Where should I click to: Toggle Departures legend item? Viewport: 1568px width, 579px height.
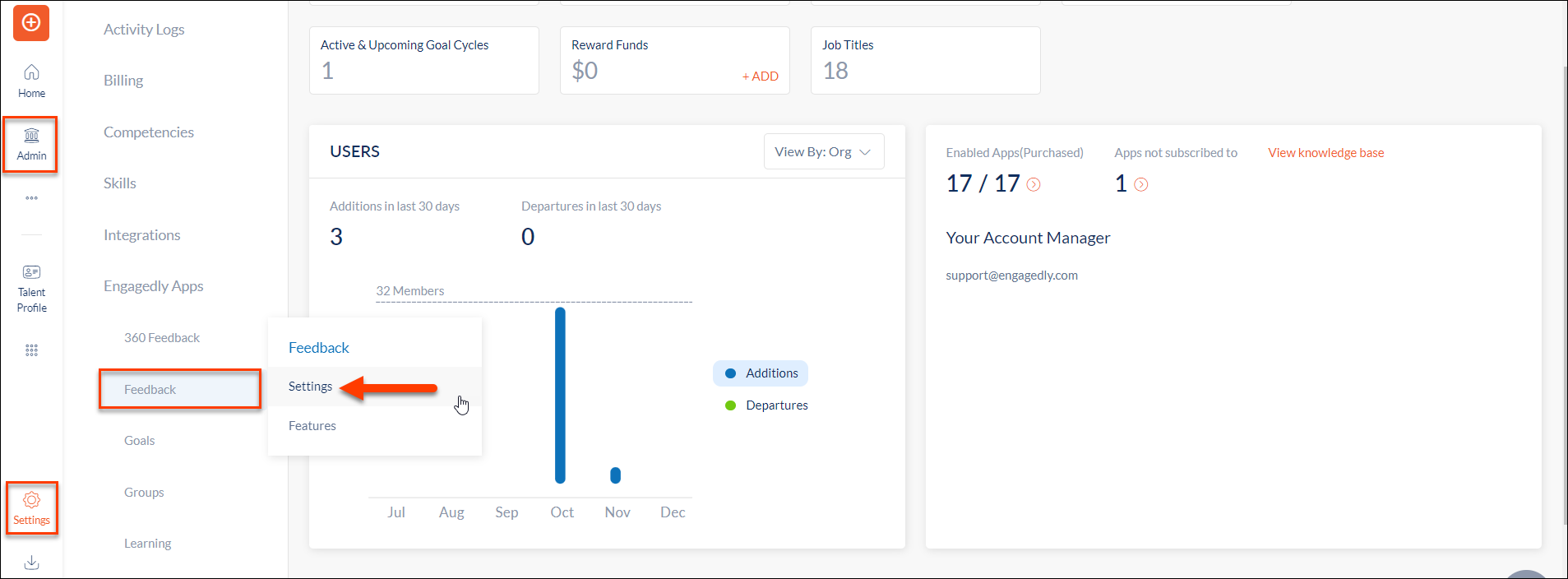coord(766,405)
